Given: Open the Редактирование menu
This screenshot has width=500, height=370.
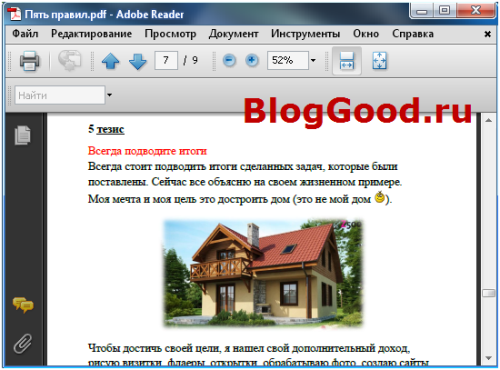Looking at the screenshot, I should 91,34.
